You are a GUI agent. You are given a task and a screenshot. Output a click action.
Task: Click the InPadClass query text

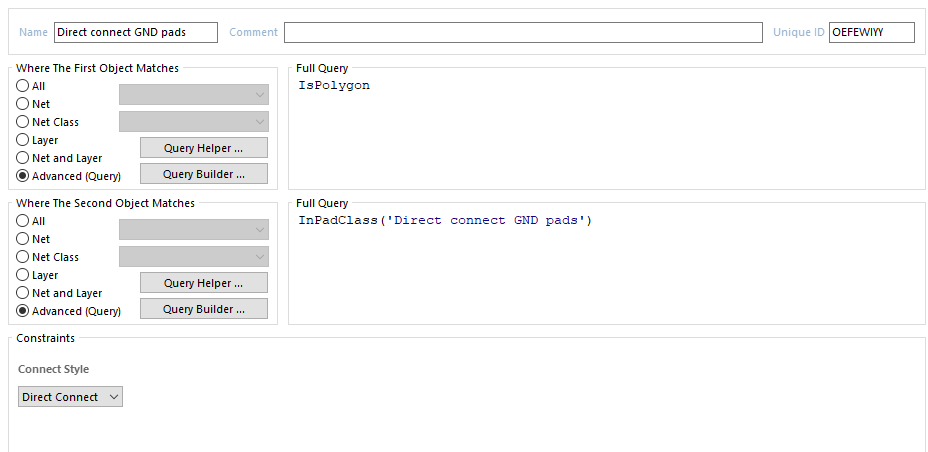point(445,220)
